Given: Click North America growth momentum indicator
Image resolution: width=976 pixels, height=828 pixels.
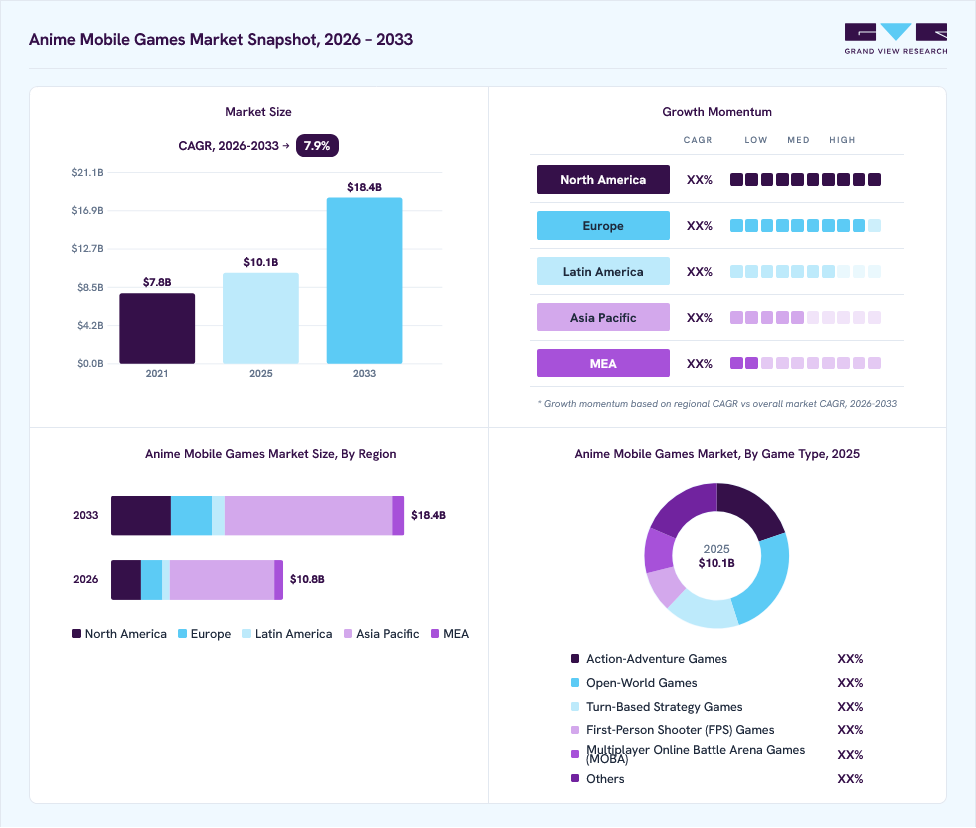Looking at the screenshot, I should 805,180.
